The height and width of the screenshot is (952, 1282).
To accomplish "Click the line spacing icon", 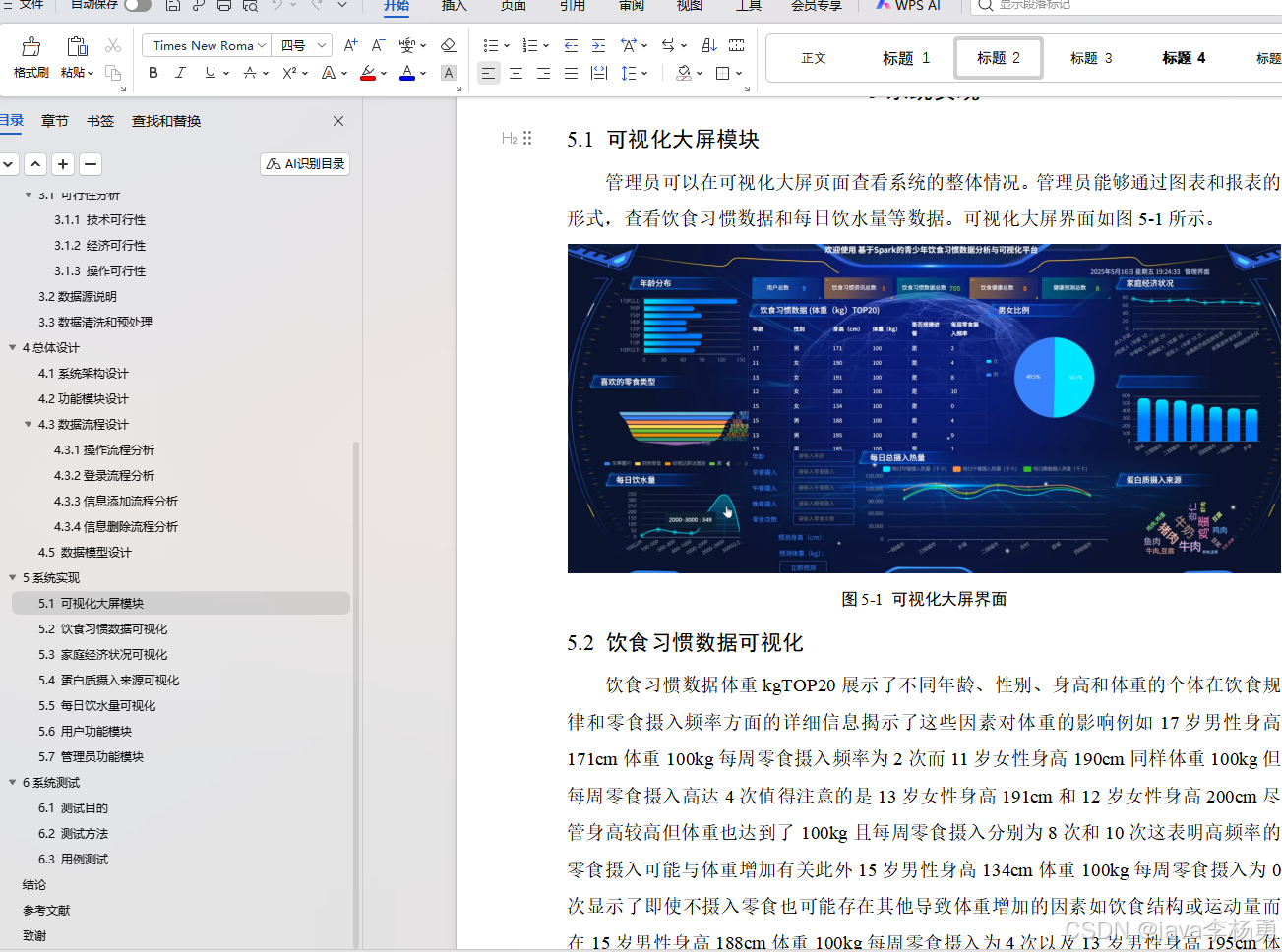I will tap(629, 73).
